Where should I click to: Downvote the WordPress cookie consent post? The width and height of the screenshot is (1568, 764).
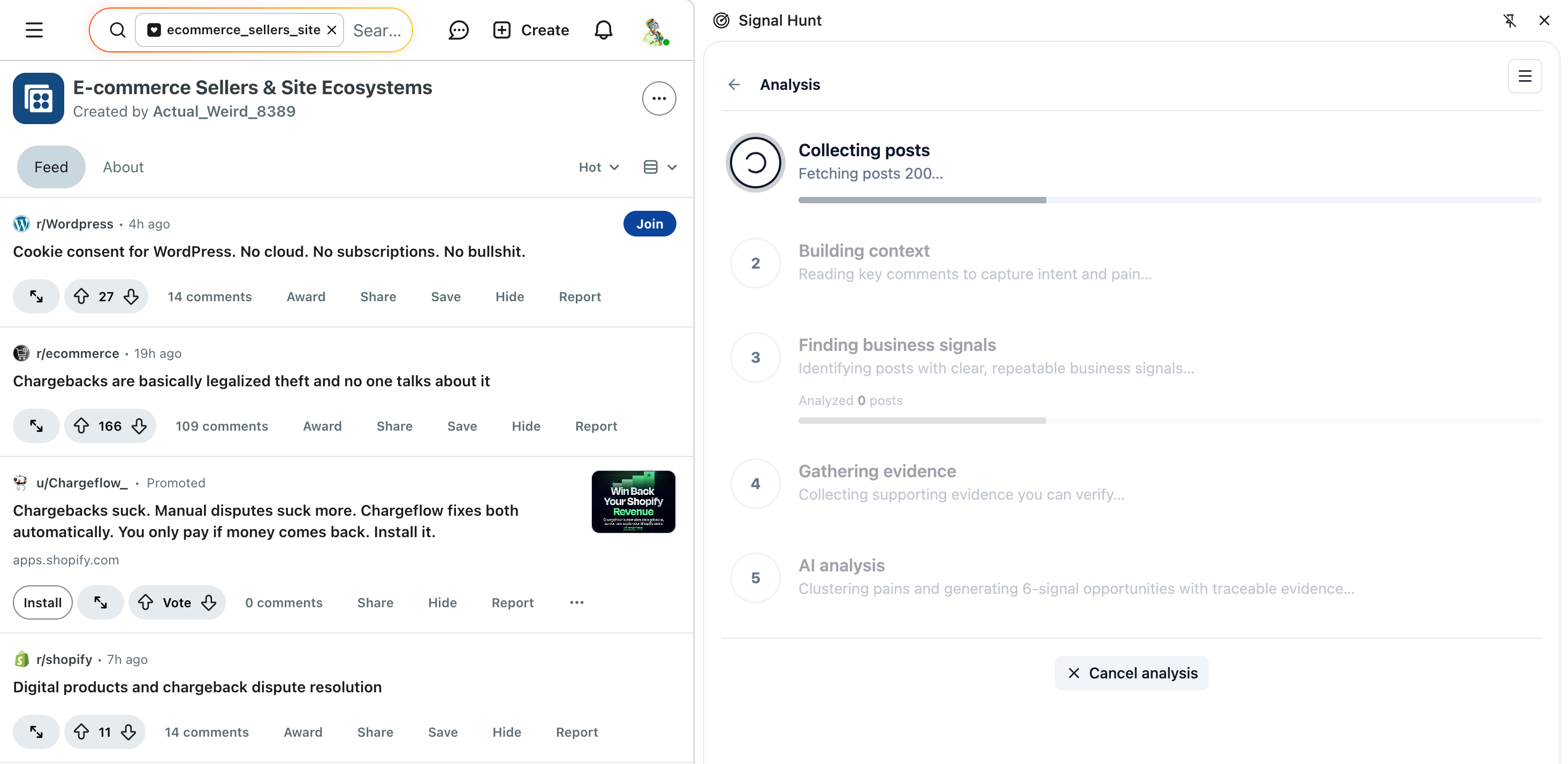(132, 296)
